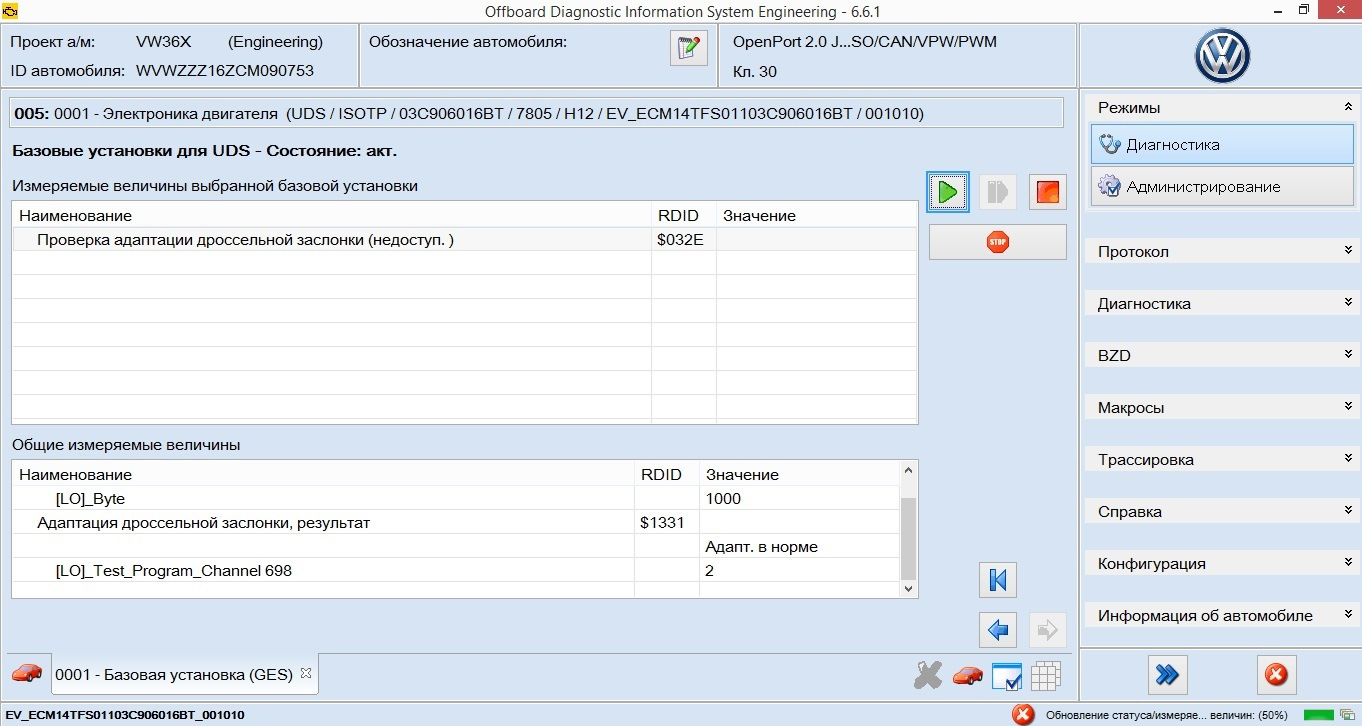Click the Адапт. в норме value
Screen dimensions: 1362x726
761,546
